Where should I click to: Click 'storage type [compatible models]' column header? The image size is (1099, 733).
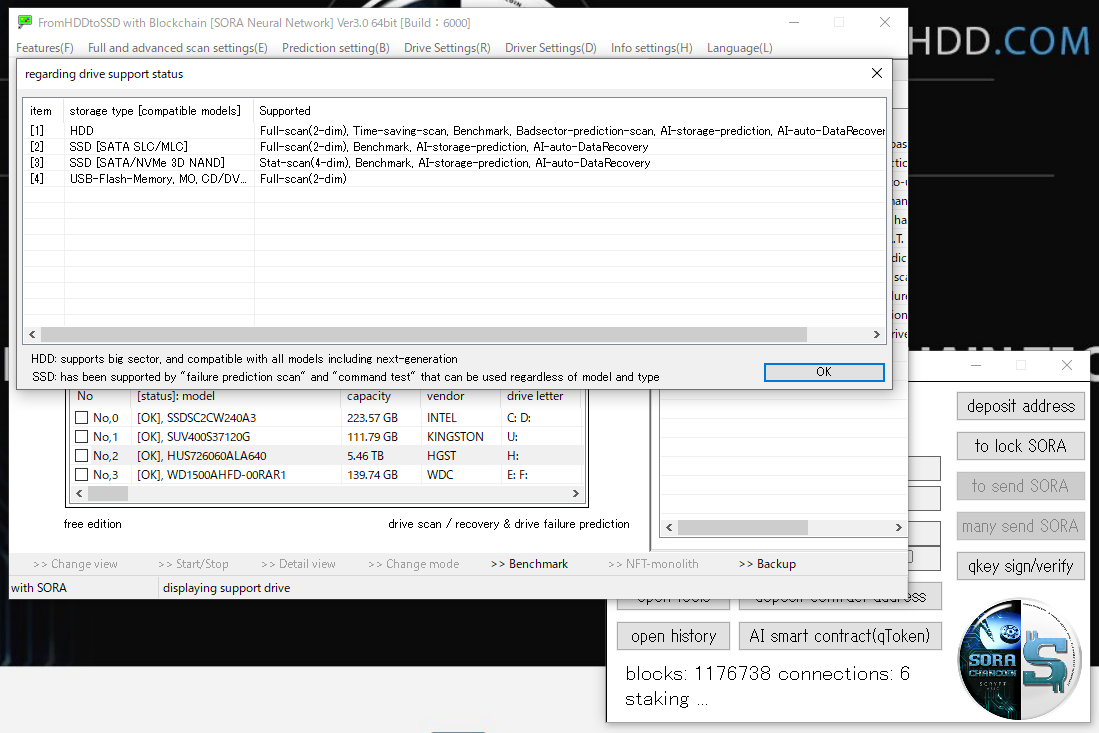tap(159, 111)
